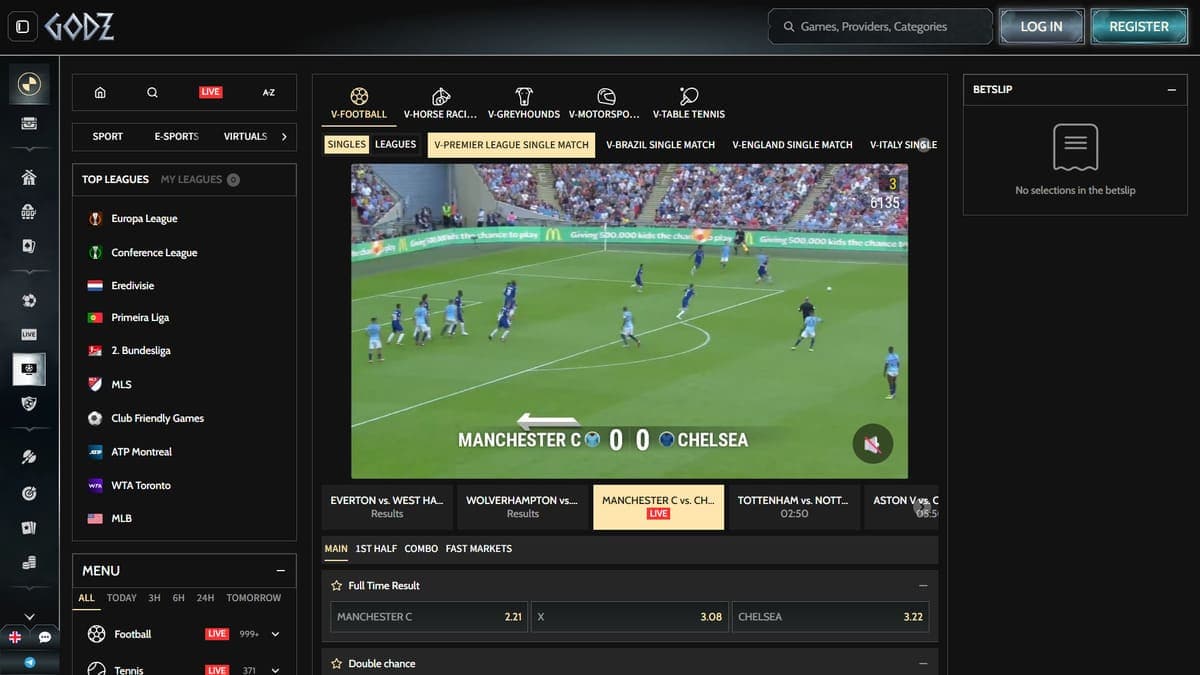Favorite the Full Time Result market star

(x=337, y=586)
